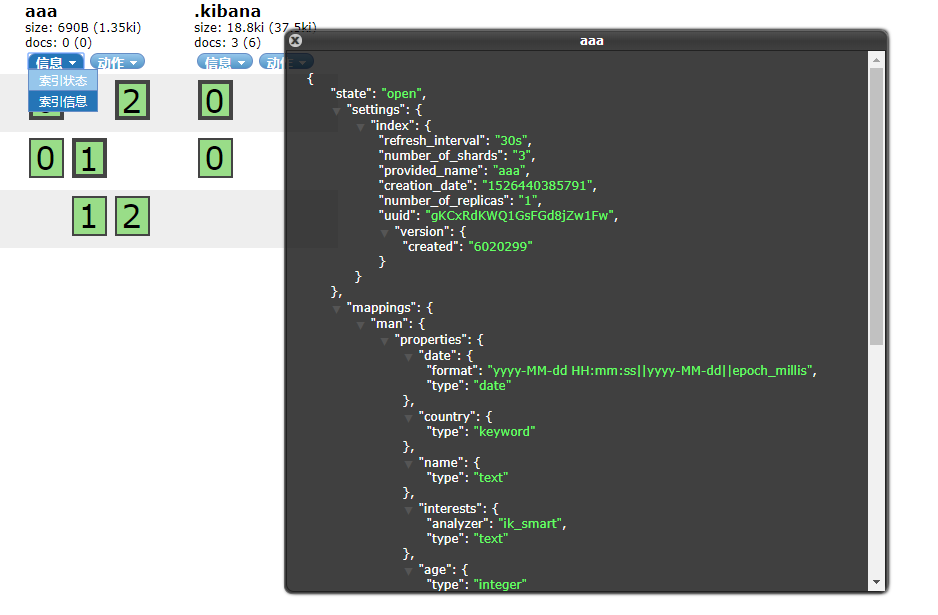Collapse the "mappings" JSON node
Image resolution: width=938 pixels, height=615 pixels.
tap(337, 309)
